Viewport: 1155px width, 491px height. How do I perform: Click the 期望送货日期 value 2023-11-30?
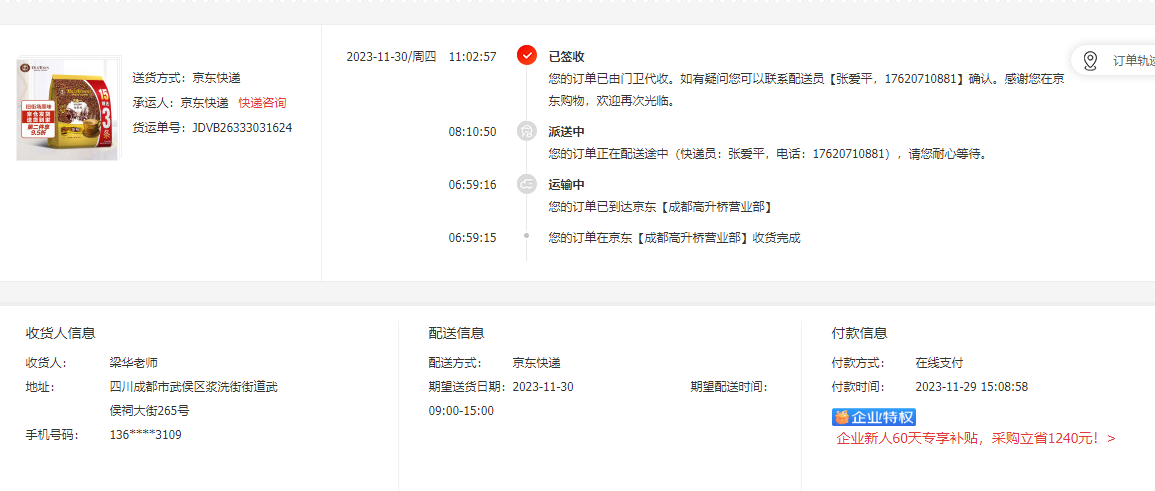tap(543, 387)
